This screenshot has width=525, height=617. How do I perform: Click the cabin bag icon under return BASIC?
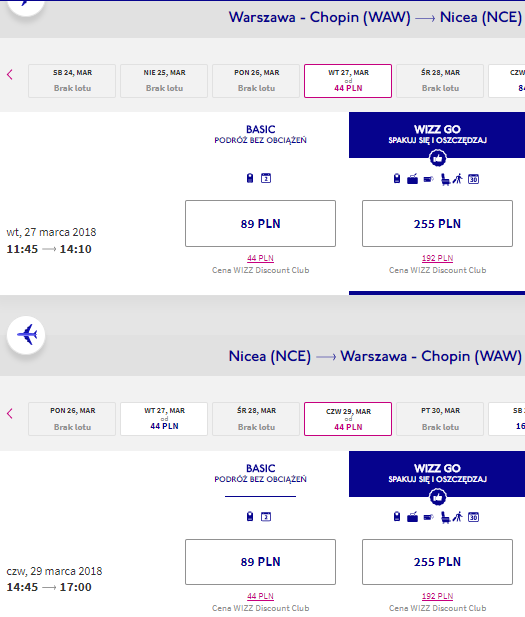coord(250,516)
